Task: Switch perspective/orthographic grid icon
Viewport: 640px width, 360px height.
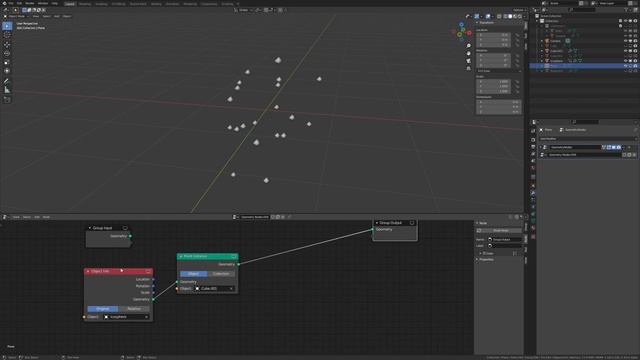Action: click(469, 69)
